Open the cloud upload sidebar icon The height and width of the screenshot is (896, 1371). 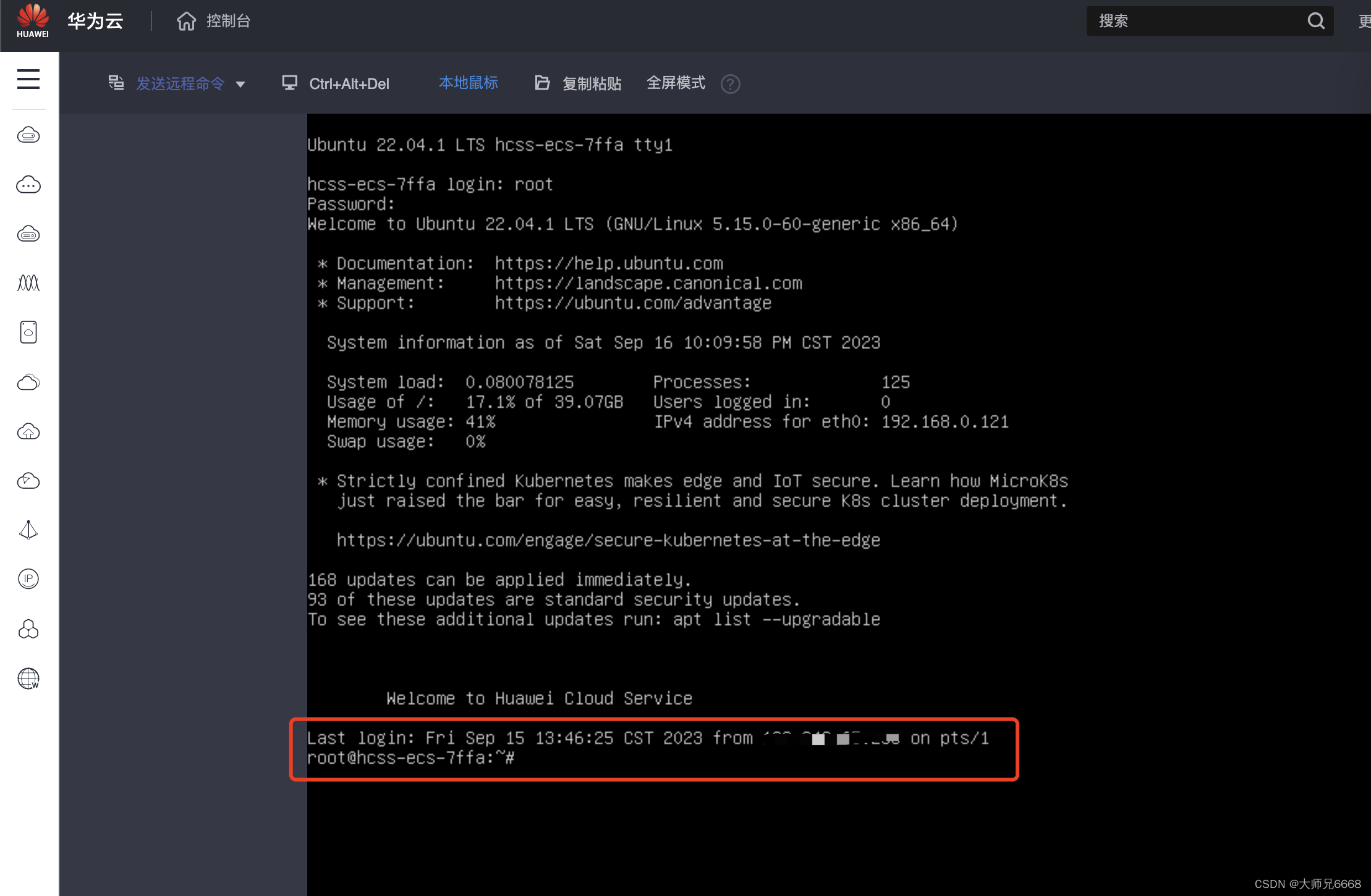(28, 431)
